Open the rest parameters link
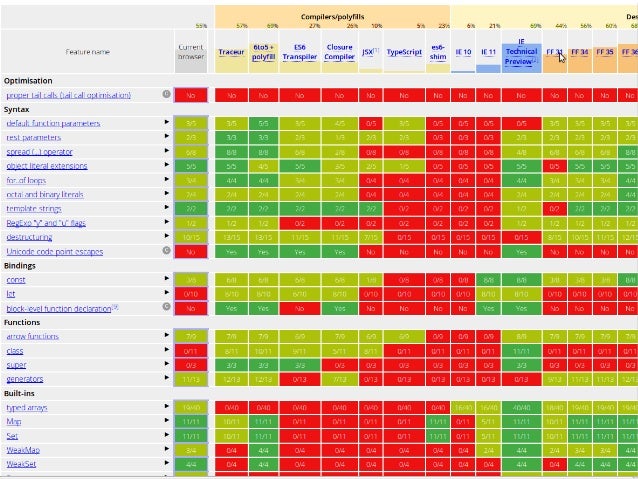Viewport: 638px width, 479px height. [34, 137]
